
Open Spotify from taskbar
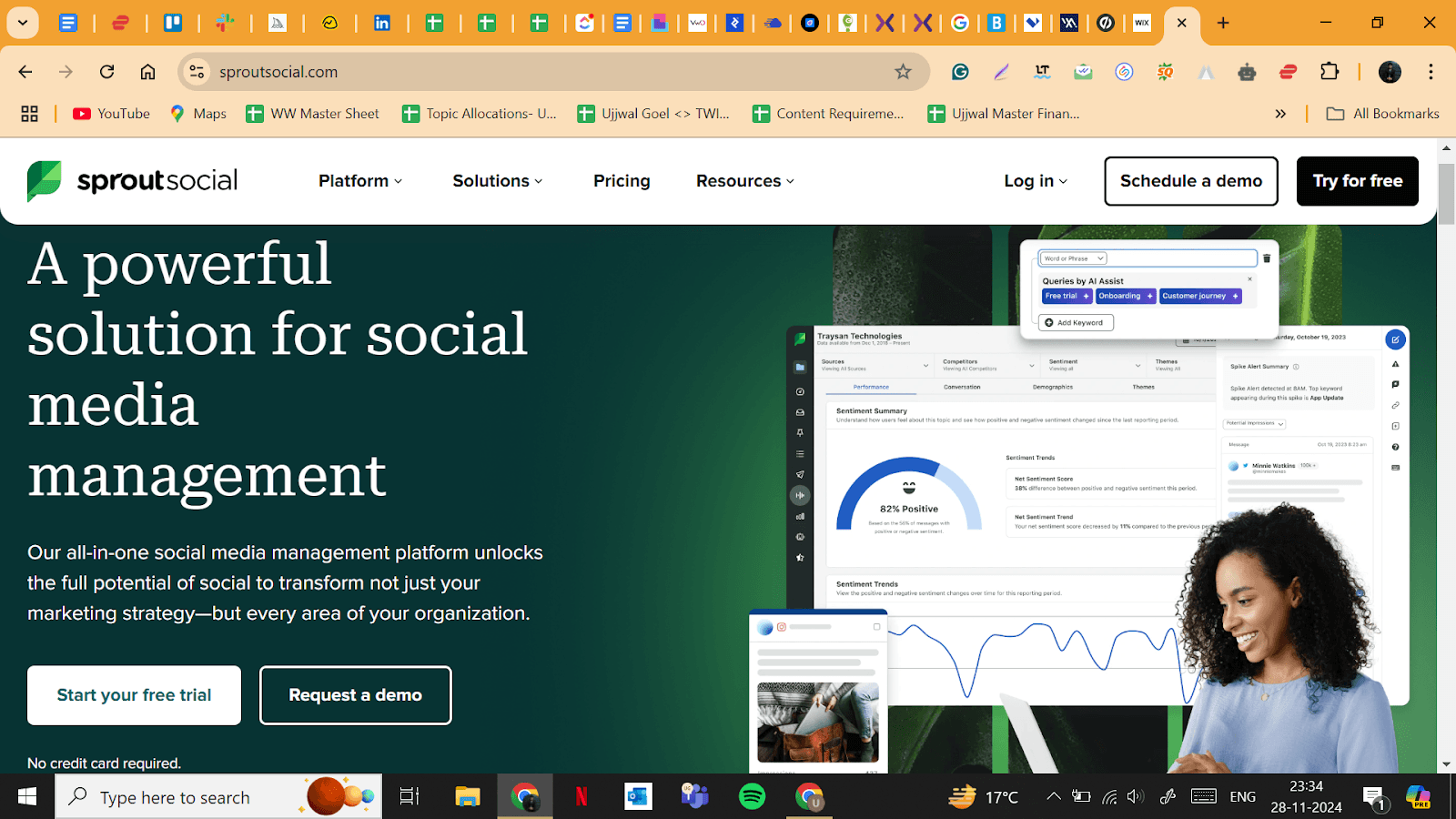[753, 797]
